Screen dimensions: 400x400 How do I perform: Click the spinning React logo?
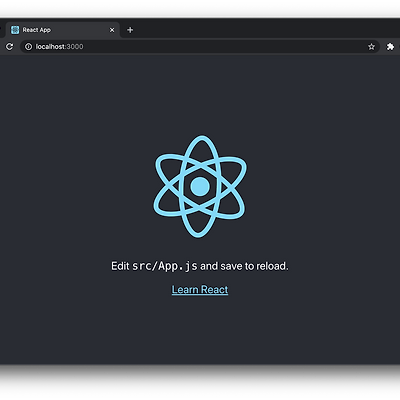click(x=200, y=186)
